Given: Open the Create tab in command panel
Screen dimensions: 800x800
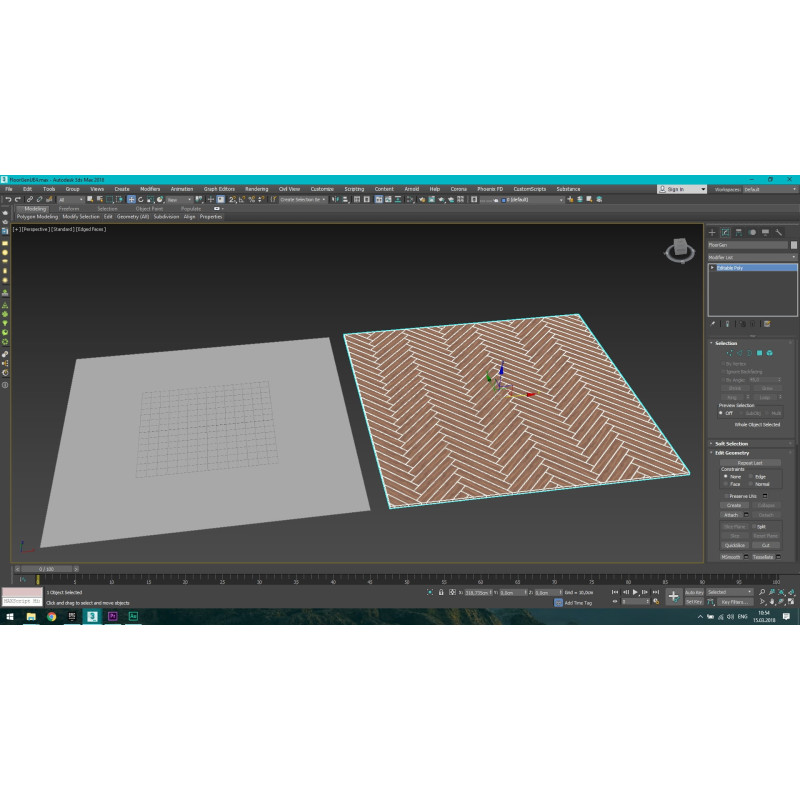Looking at the screenshot, I should pos(712,232).
